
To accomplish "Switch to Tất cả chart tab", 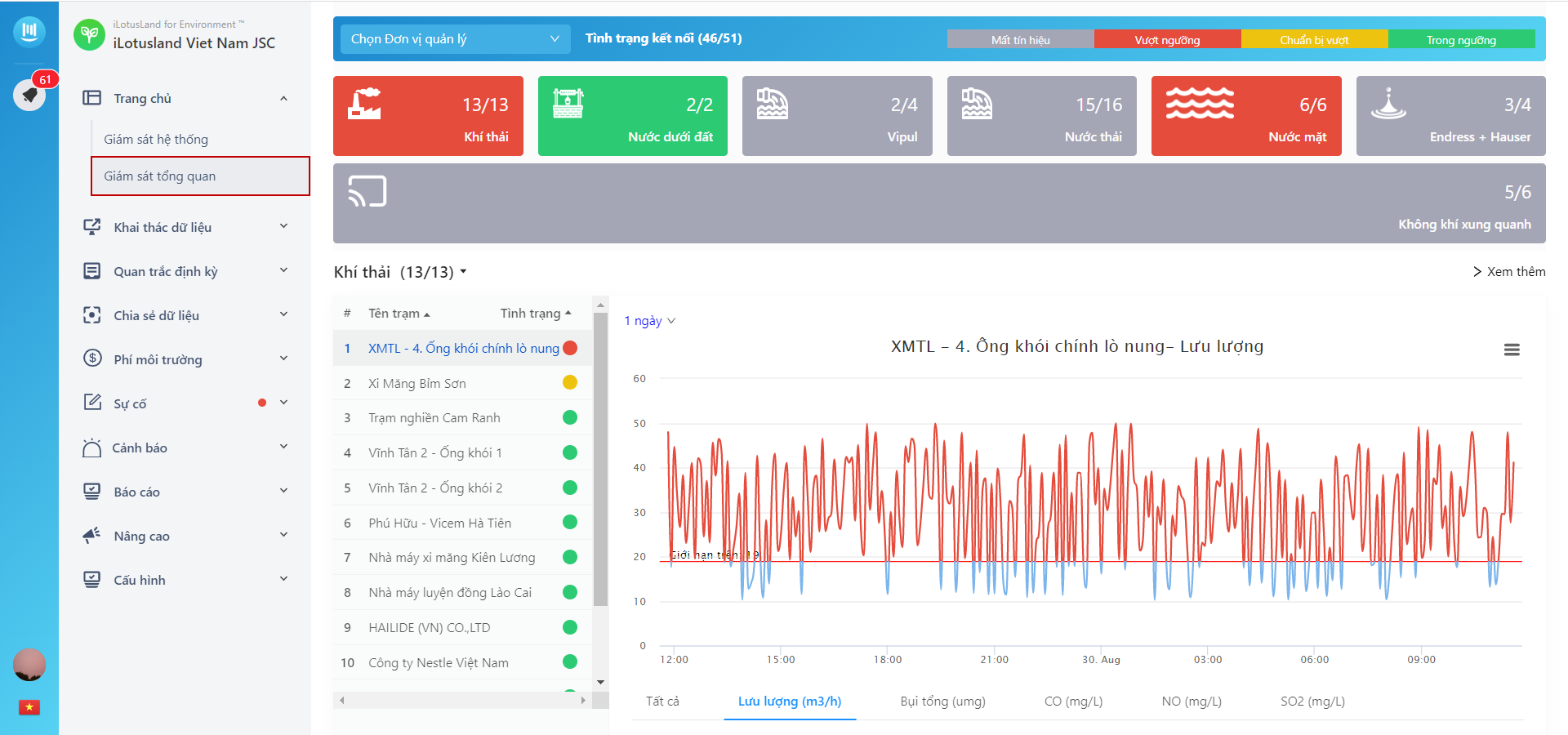I will tap(662, 701).
